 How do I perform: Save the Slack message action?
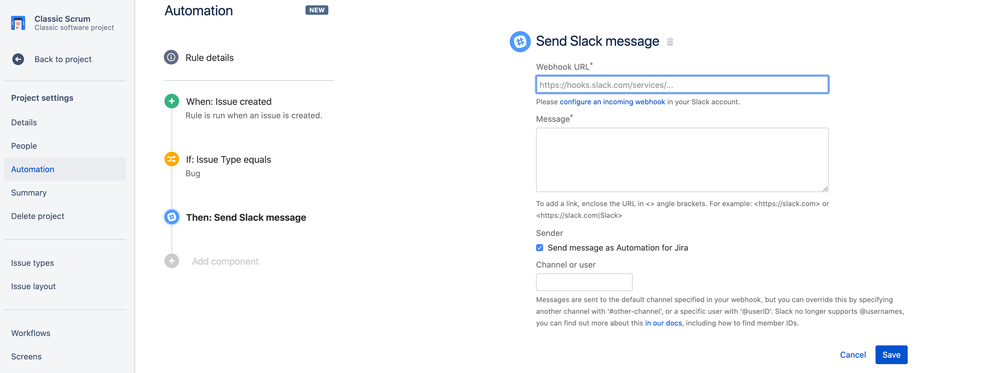tap(891, 355)
